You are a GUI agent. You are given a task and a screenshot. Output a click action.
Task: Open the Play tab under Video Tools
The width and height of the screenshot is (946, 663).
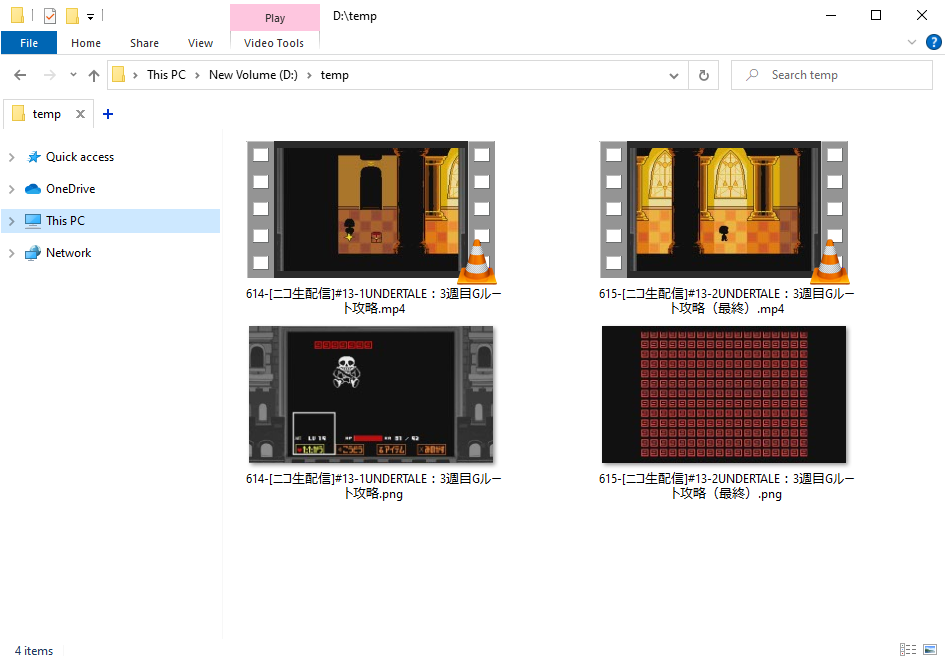274,17
